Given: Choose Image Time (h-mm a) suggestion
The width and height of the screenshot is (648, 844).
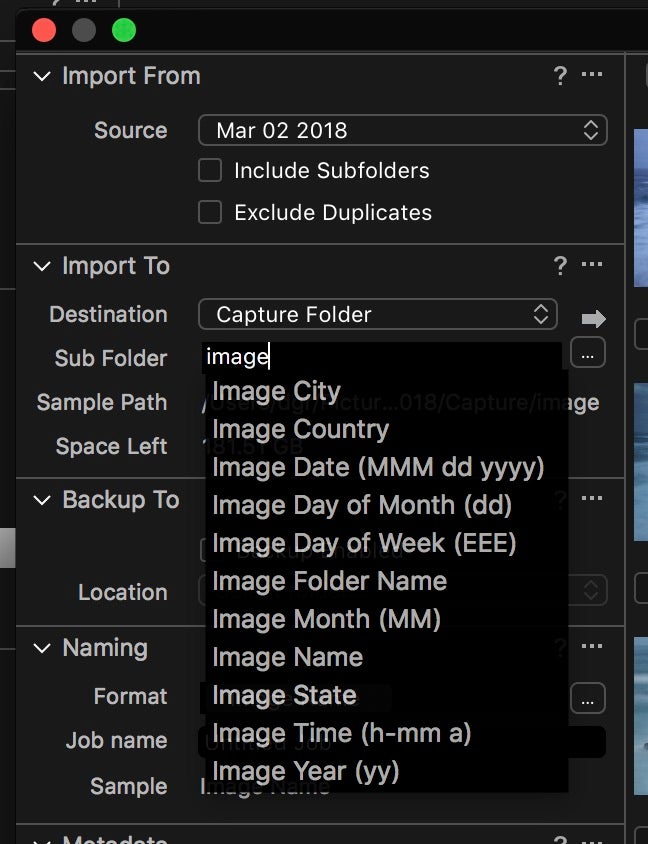Looking at the screenshot, I should pos(386,733).
